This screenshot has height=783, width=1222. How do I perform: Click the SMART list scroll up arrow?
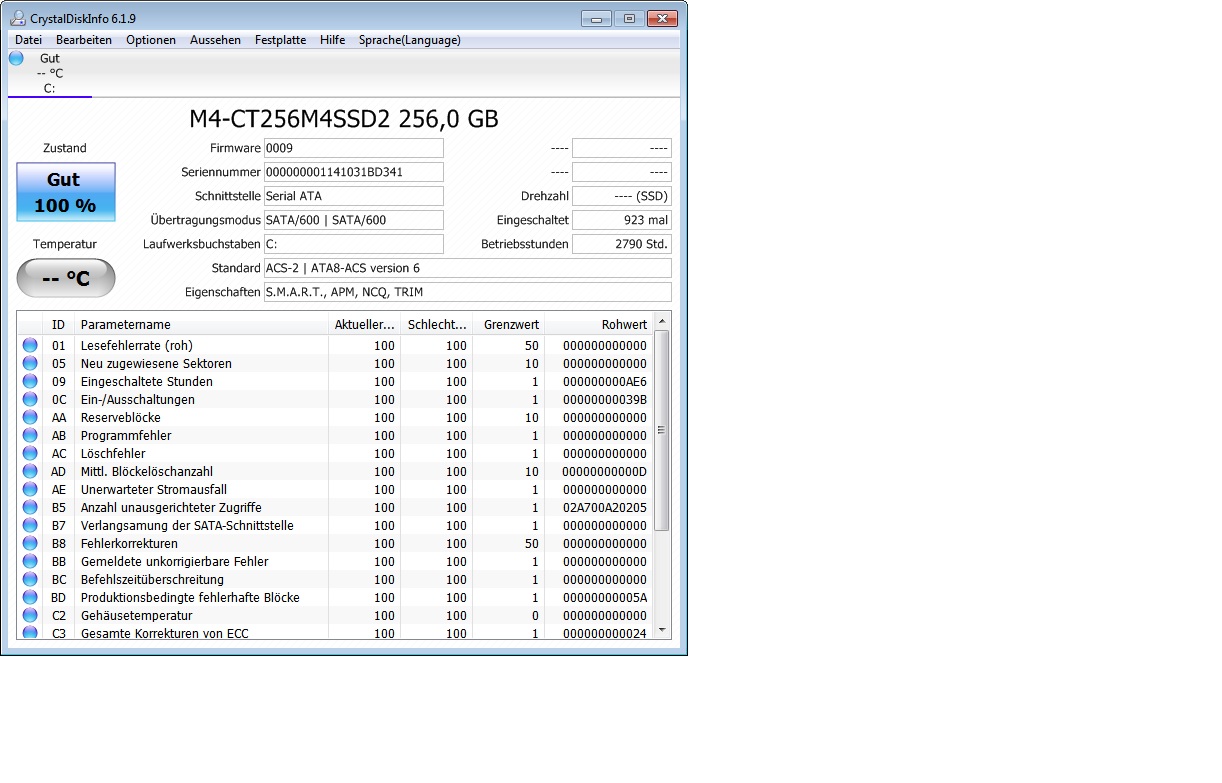[x=661, y=321]
